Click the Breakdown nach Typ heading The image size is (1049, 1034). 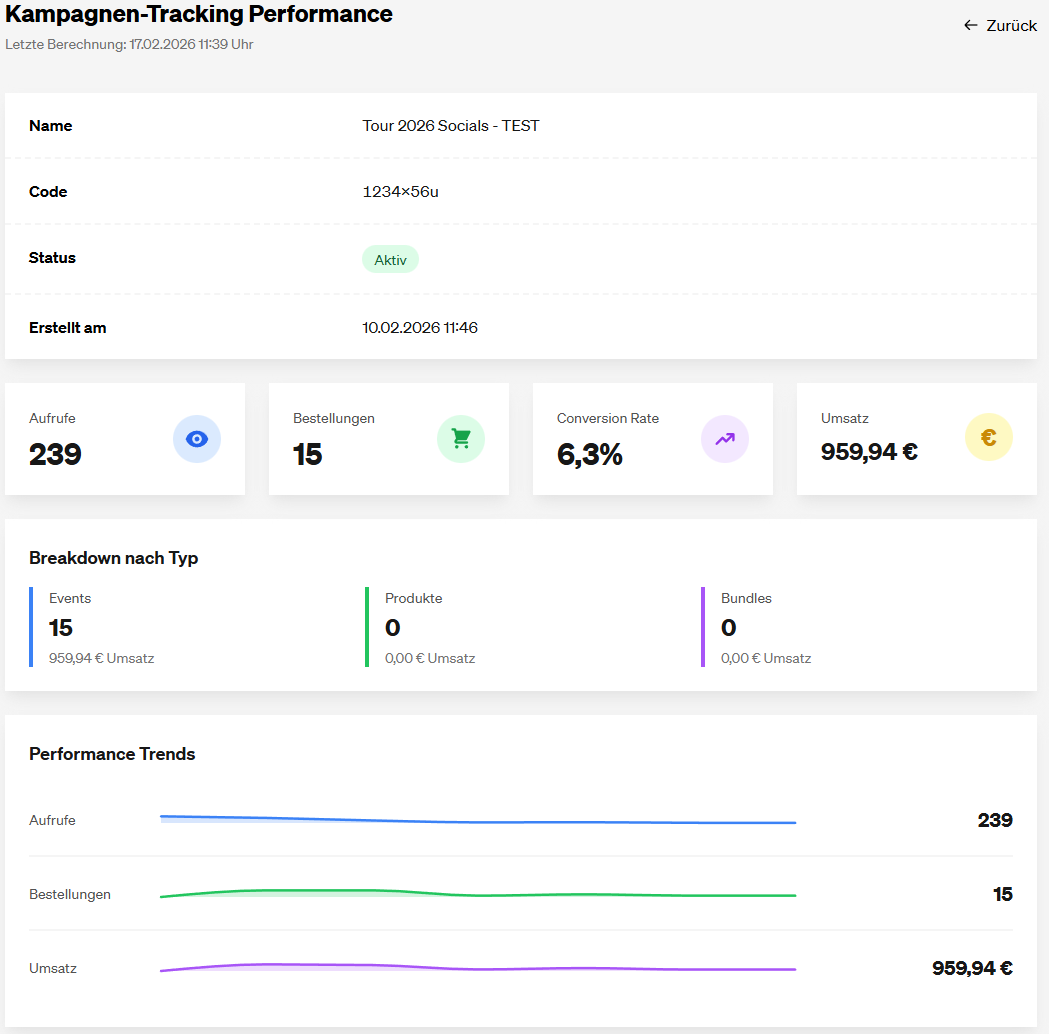tap(113, 558)
